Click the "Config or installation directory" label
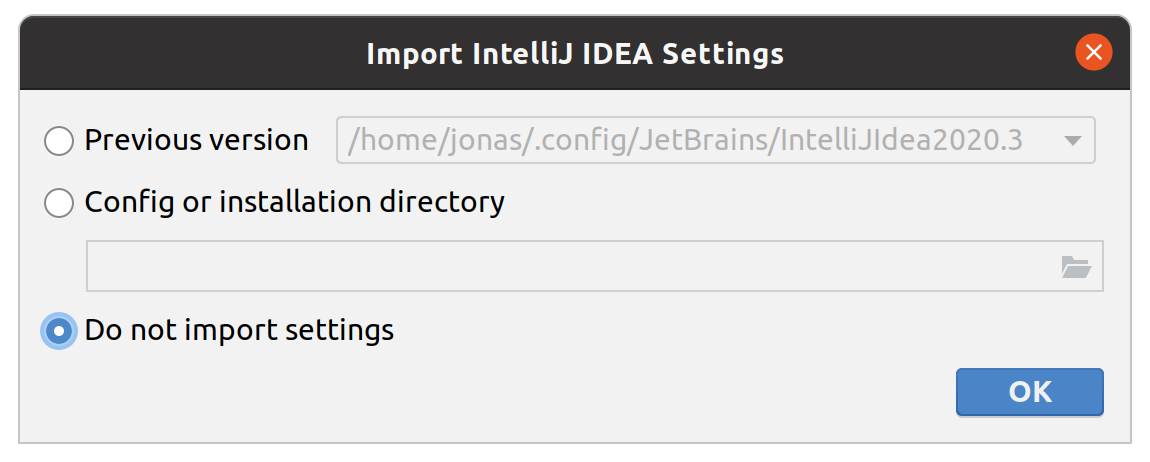 click(x=294, y=203)
